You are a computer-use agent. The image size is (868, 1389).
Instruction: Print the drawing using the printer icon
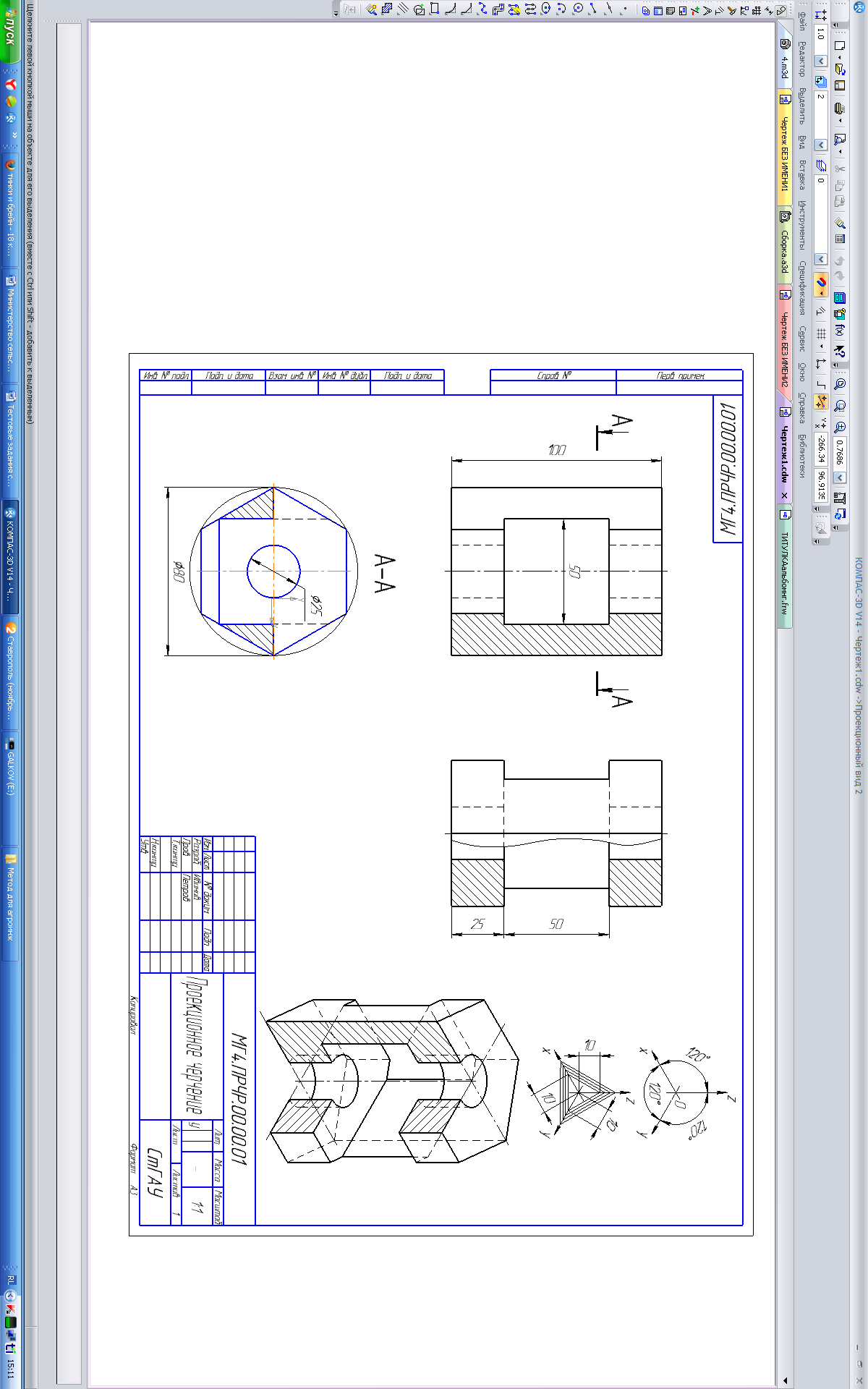pos(840,108)
